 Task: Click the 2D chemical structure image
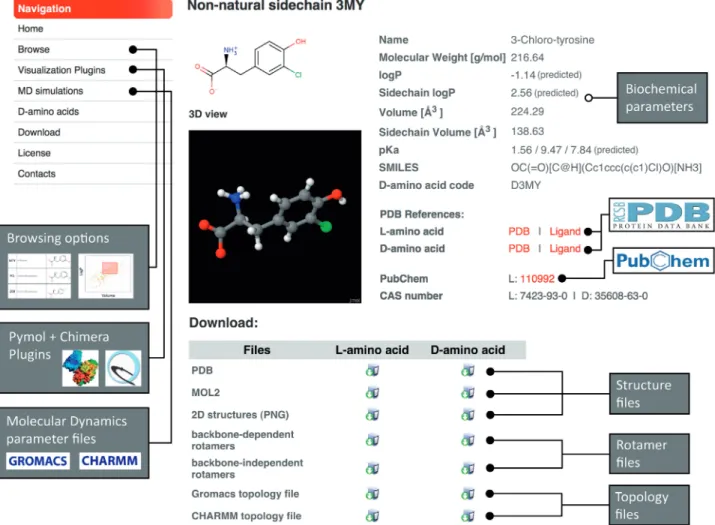point(250,67)
